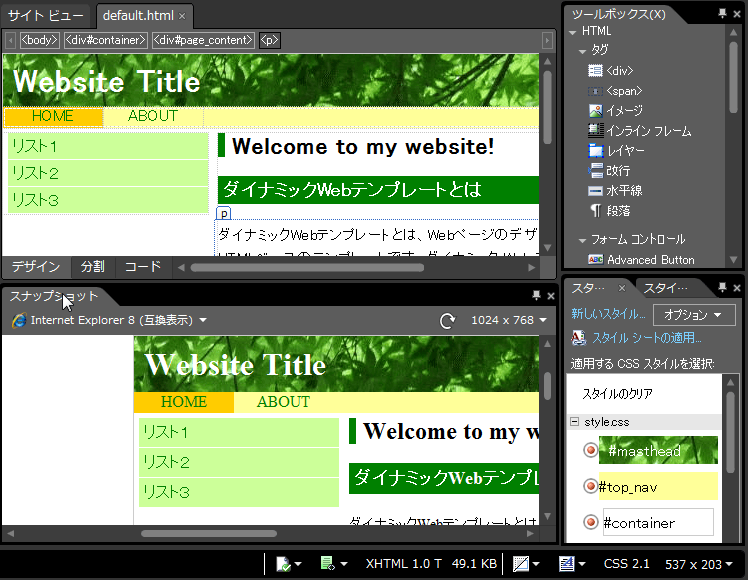
Task: Click the XHTML 1.0 T status entry
Action: click(x=404, y=564)
